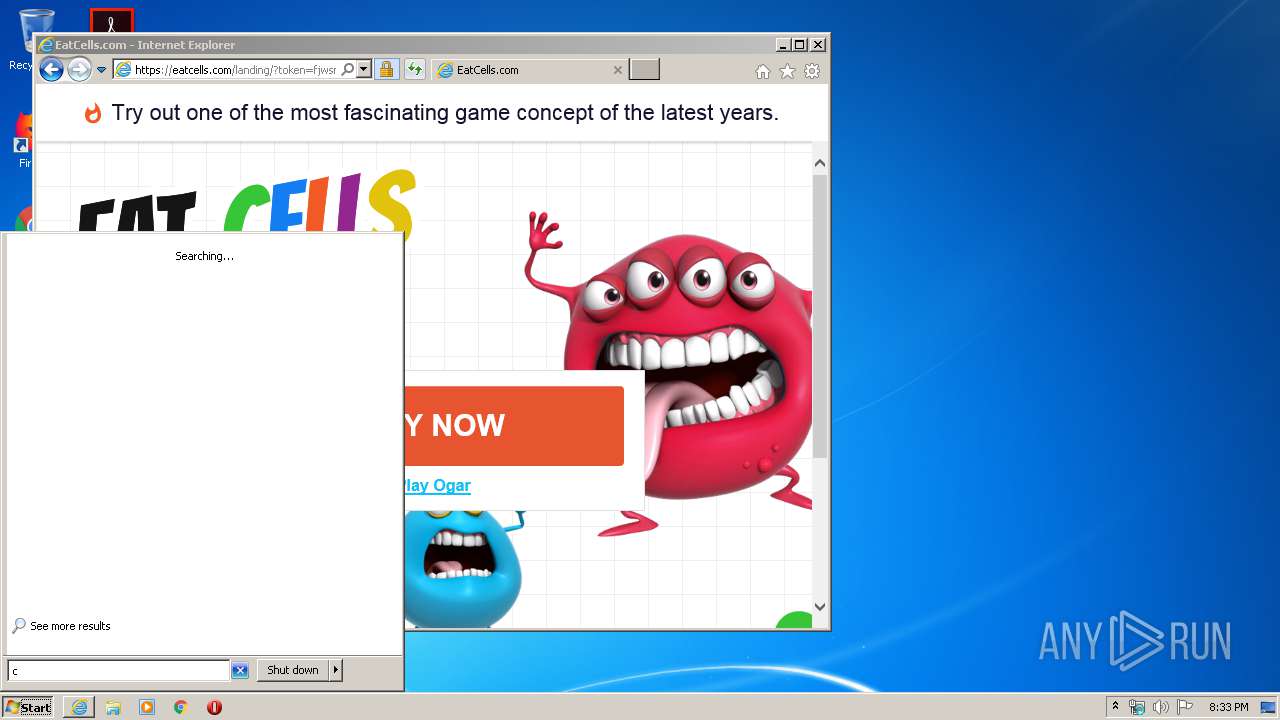Screen dimensions: 1280x720
Task: Click the page scrollbar down arrow
Action: pos(820,606)
